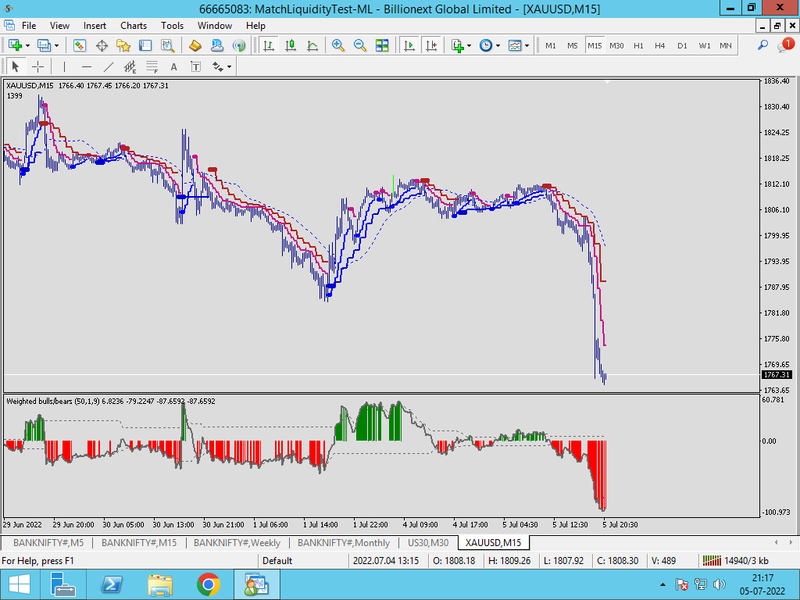The image size is (800, 600).
Task: Expand the chart templates dropdown
Action: [x=527, y=45]
